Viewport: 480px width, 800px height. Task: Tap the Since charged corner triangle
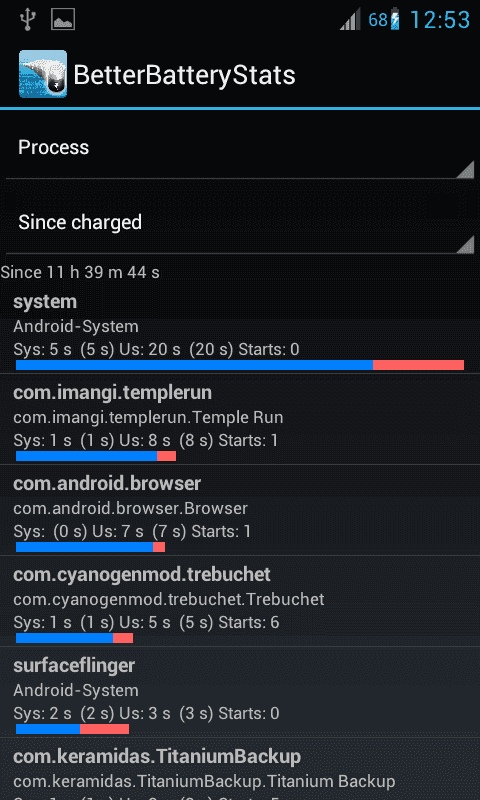tap(464, 244)
